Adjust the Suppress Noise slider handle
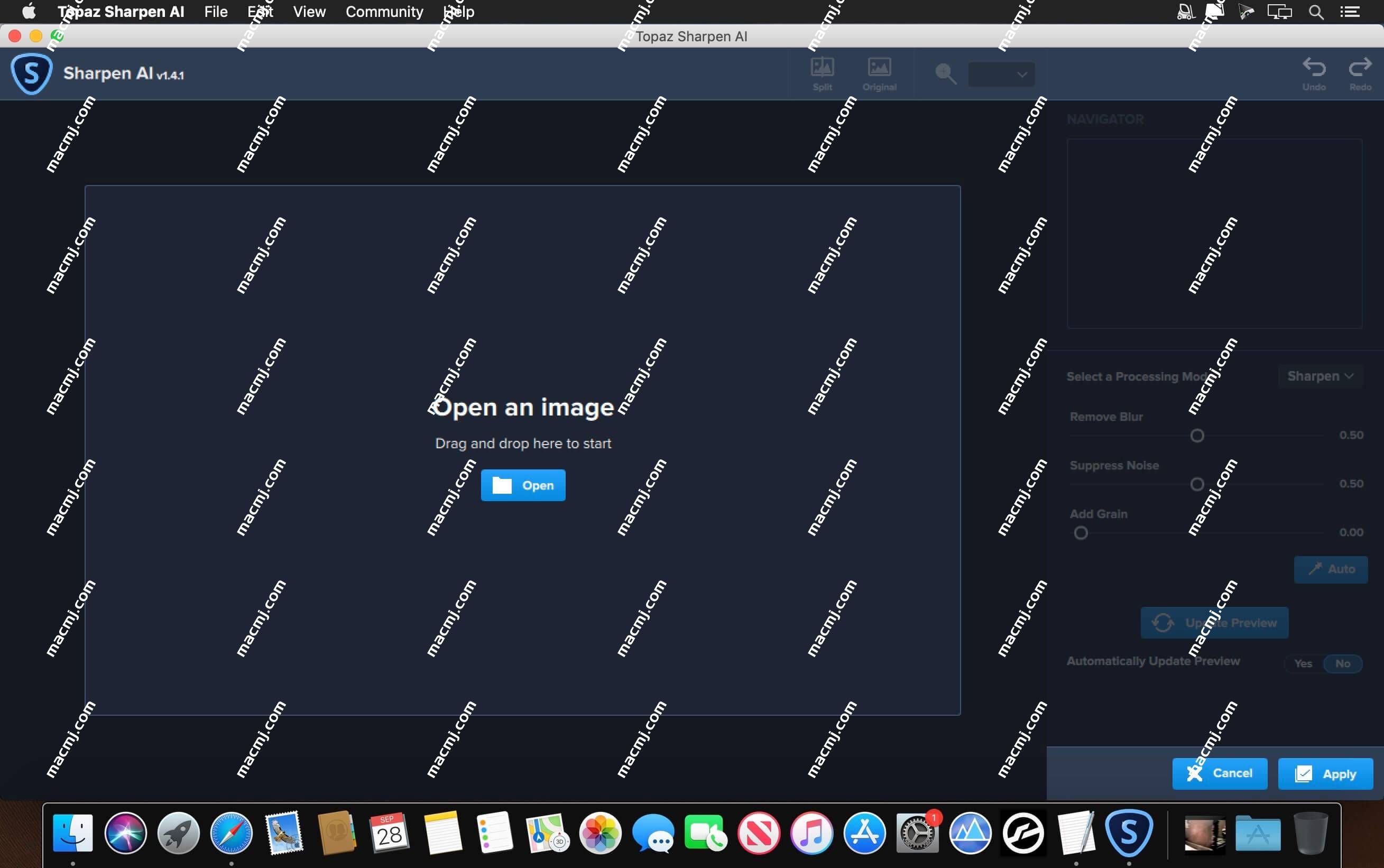 pos(1197,485)
